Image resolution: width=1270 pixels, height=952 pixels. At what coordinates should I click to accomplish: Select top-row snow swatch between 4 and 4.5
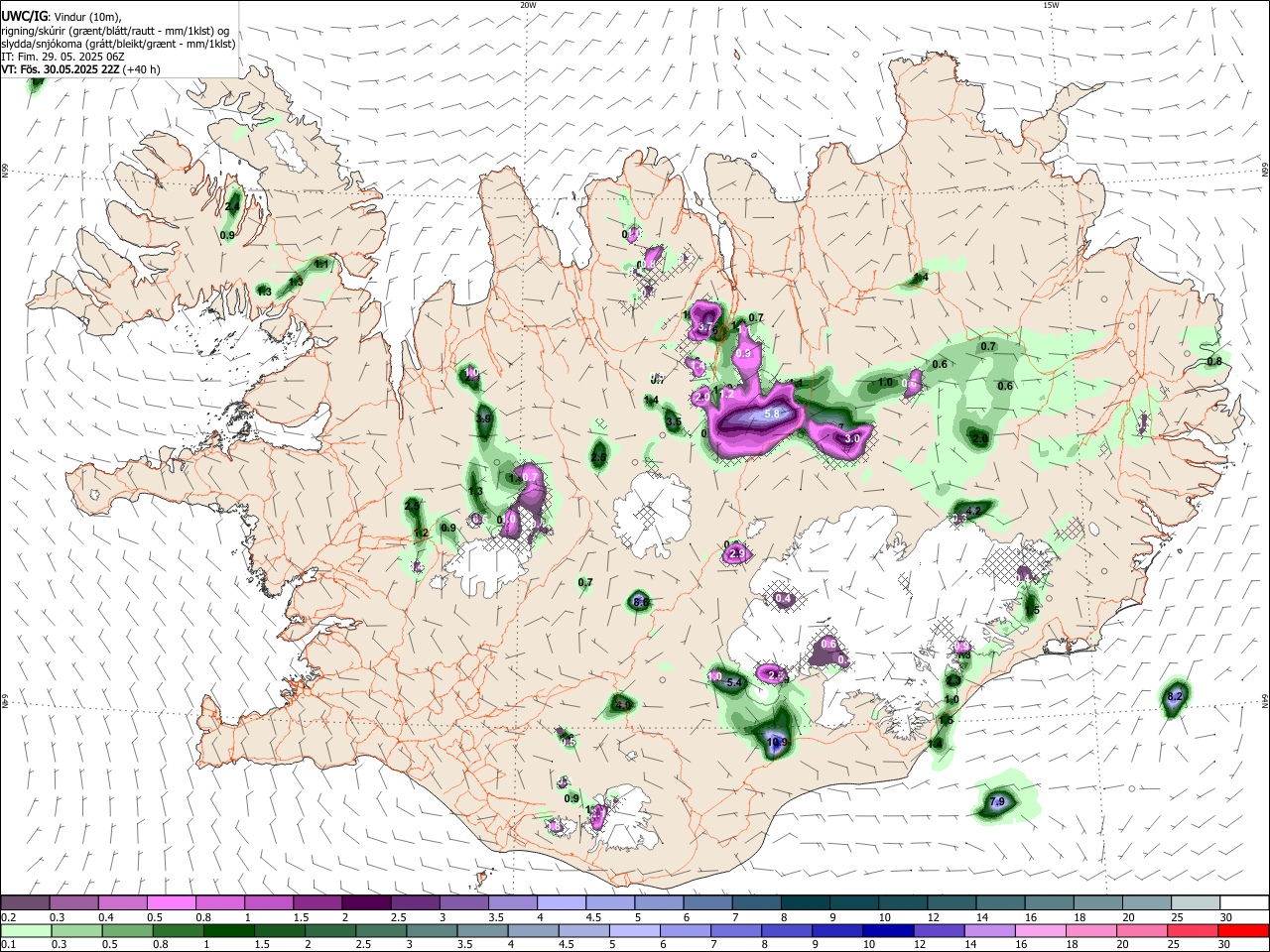(x=562, y=902)
